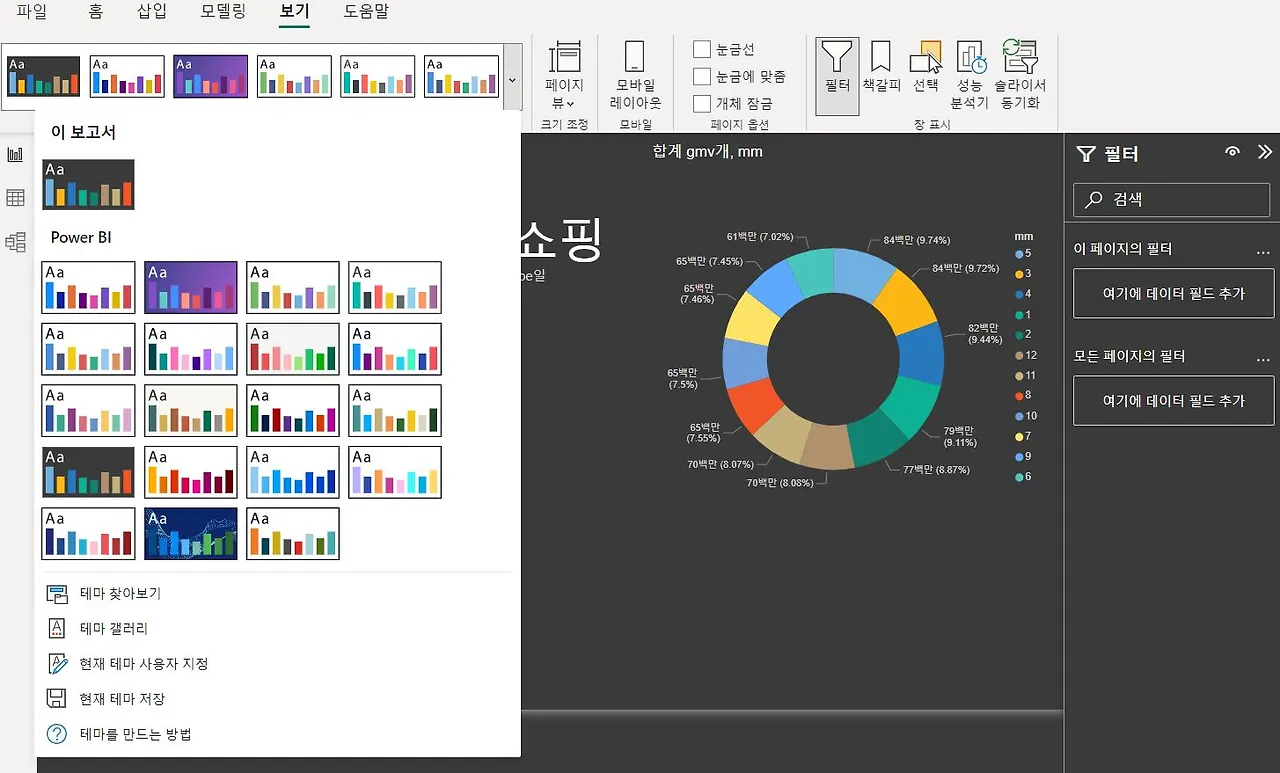
Task: Select the dark theme thumbnail in the ribbon strip
Action: tap(43, 76)
